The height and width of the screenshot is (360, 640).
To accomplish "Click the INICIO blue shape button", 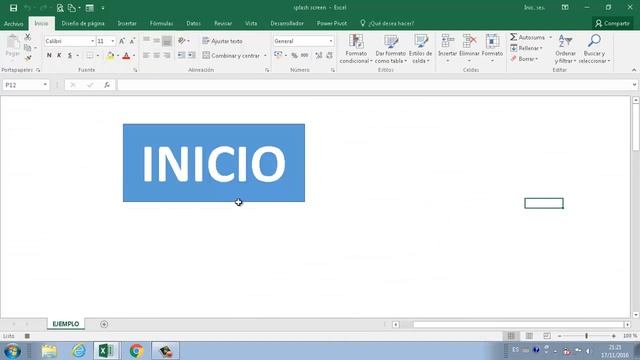I will click(214, 163).
